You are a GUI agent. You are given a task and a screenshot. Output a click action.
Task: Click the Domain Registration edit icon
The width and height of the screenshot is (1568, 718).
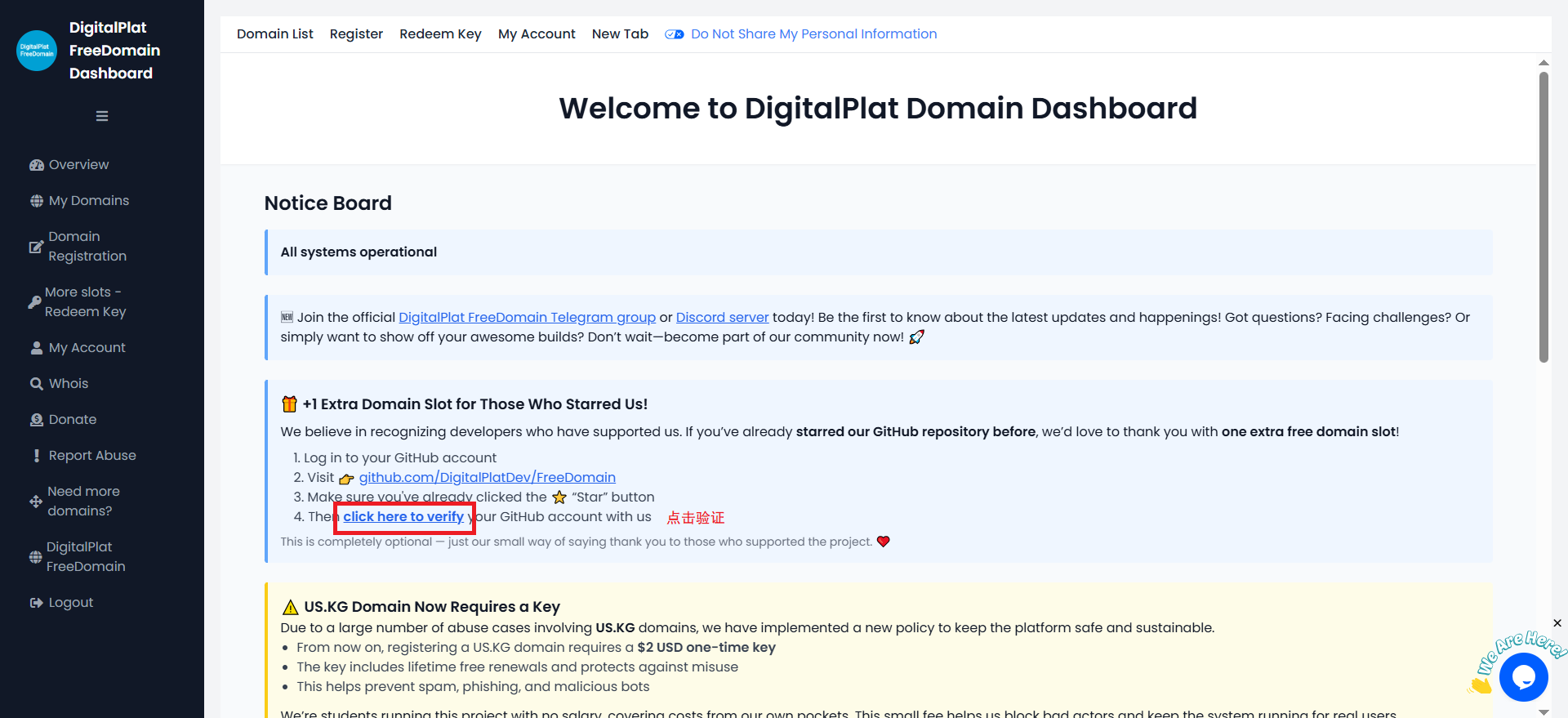pos(36,247)
